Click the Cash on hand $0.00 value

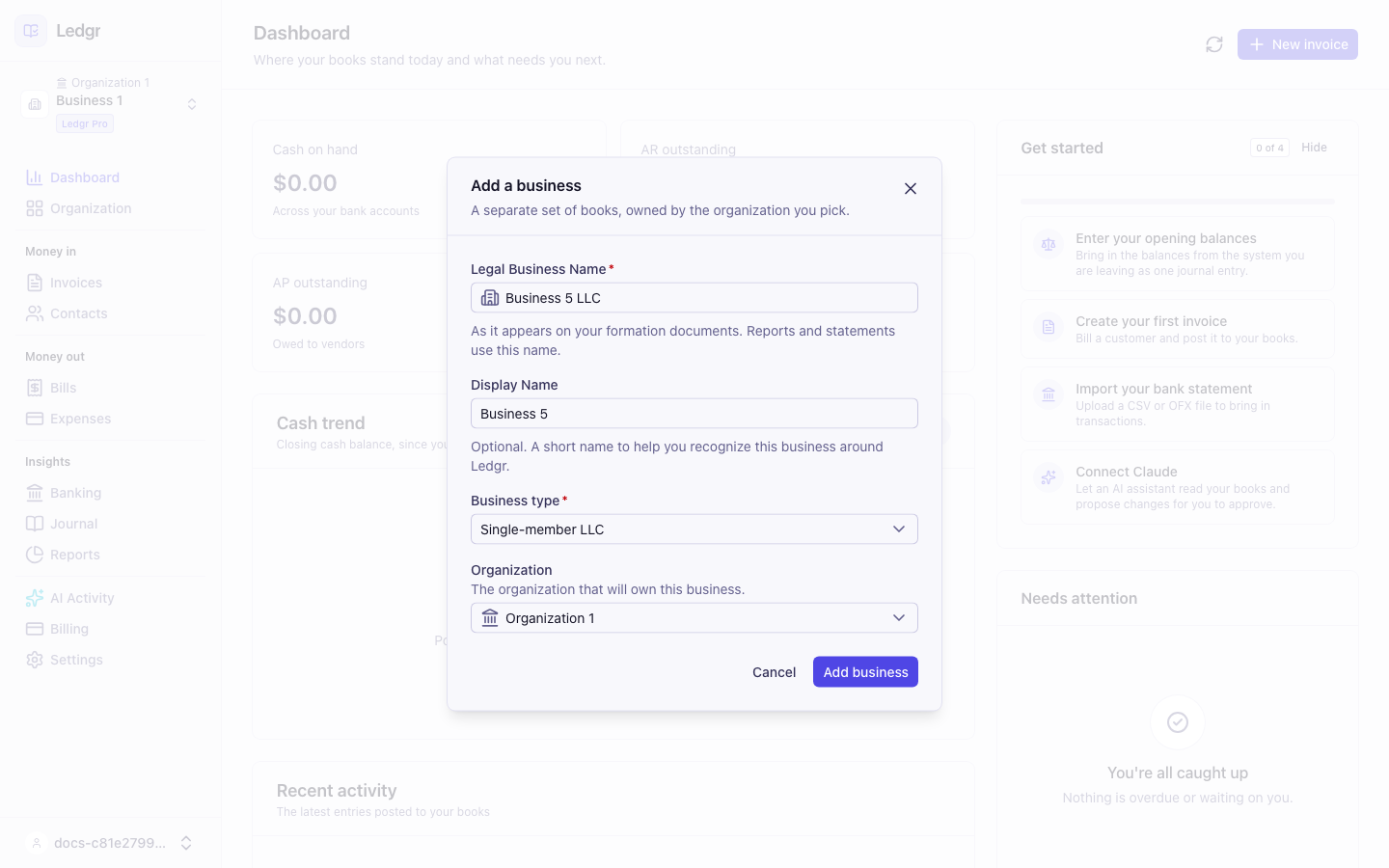point(305,183)
